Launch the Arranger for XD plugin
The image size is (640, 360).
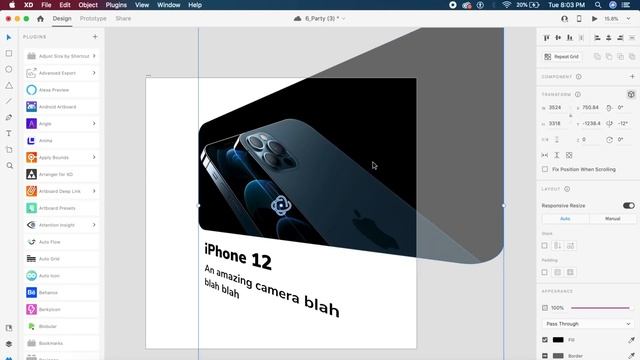62,174
